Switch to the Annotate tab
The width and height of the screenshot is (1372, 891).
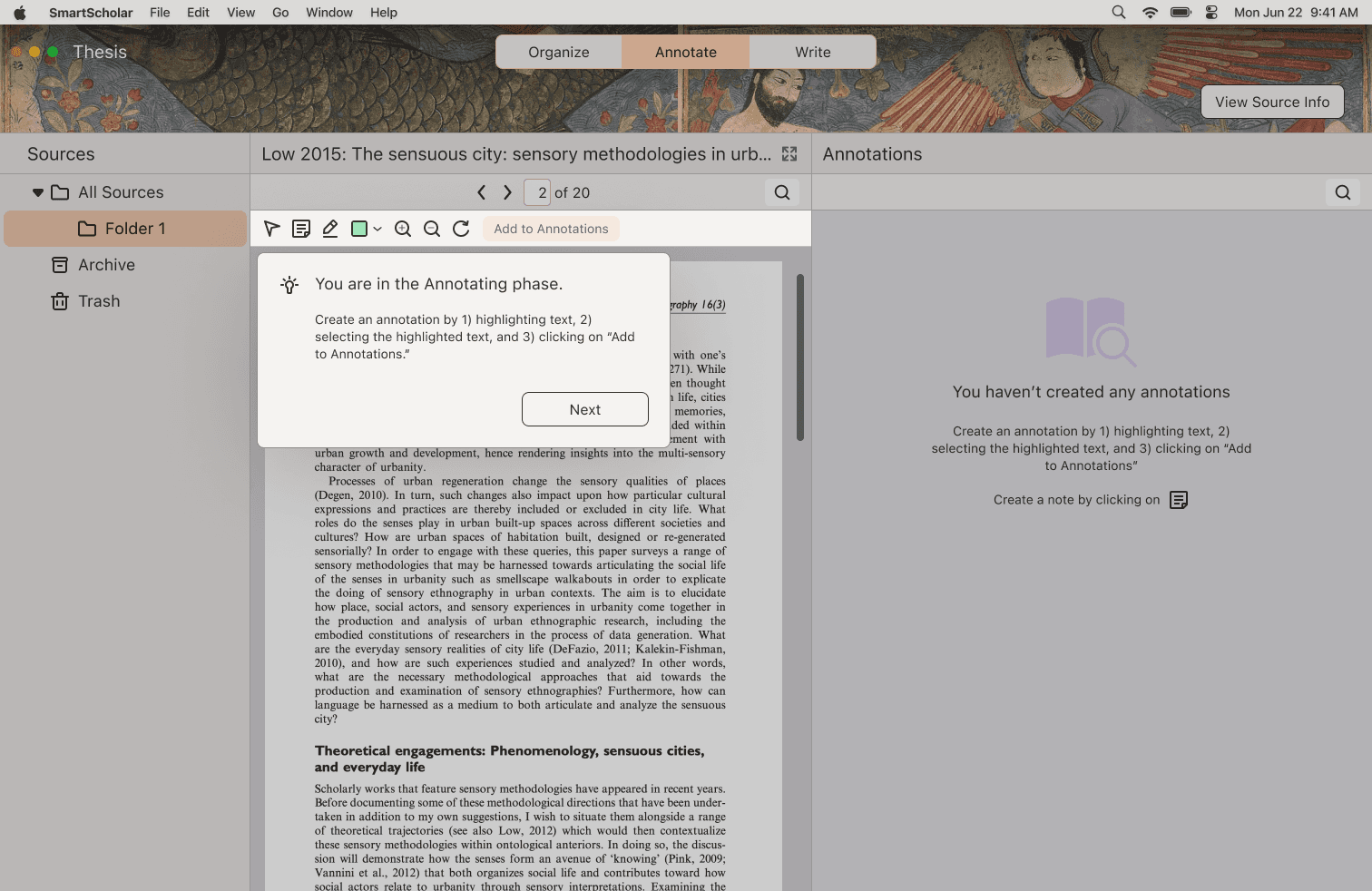pyautogui.click(x=686, y=52)
